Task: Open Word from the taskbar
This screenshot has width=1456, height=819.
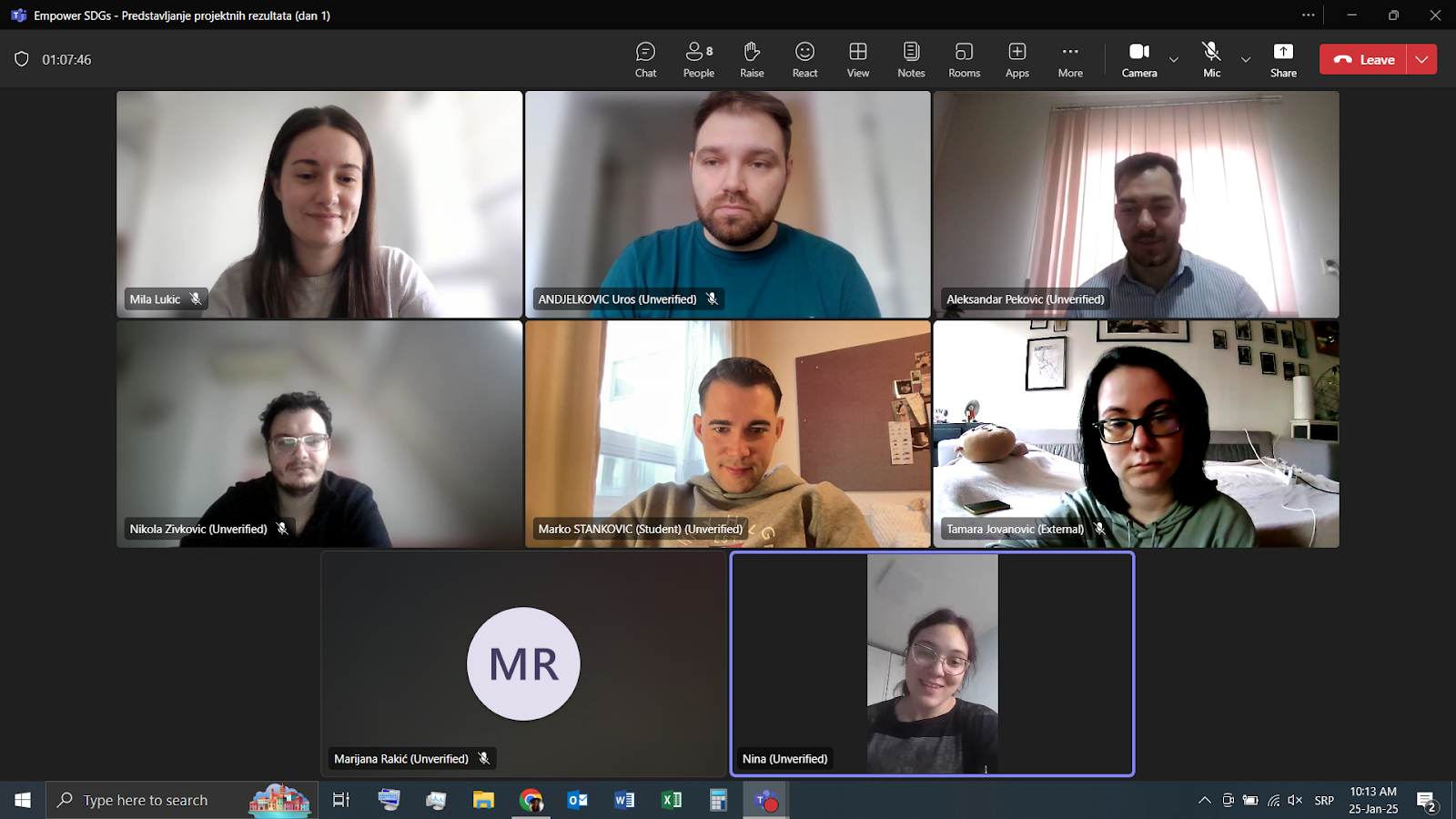Action: [x=624, y=800]
